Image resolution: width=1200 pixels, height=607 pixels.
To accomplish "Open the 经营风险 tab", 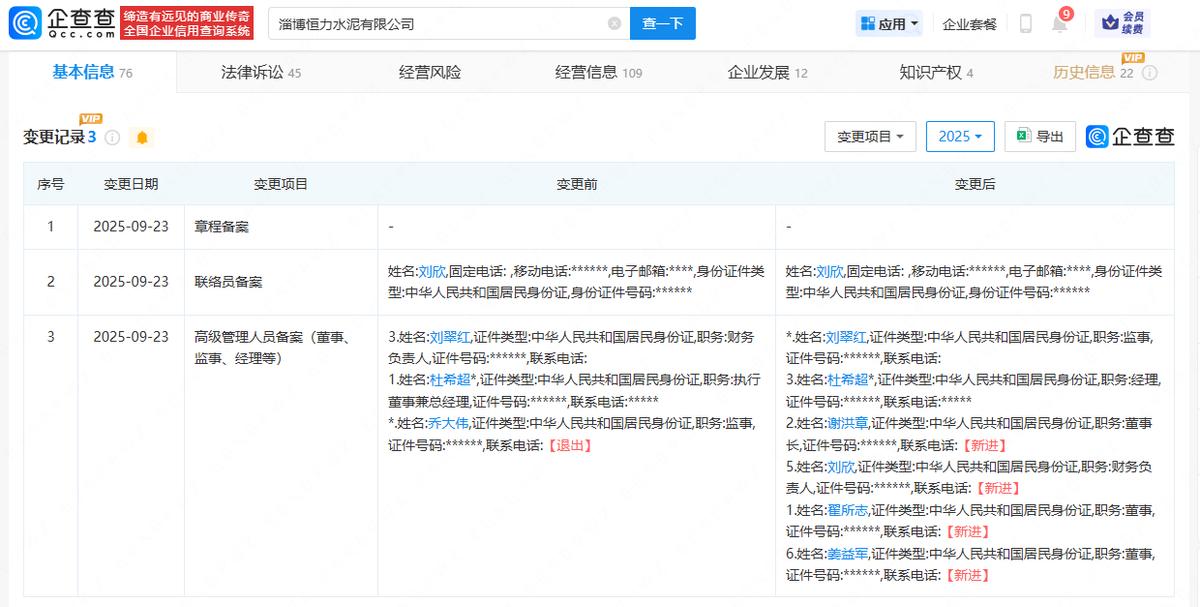I will [x=430, y=73].
